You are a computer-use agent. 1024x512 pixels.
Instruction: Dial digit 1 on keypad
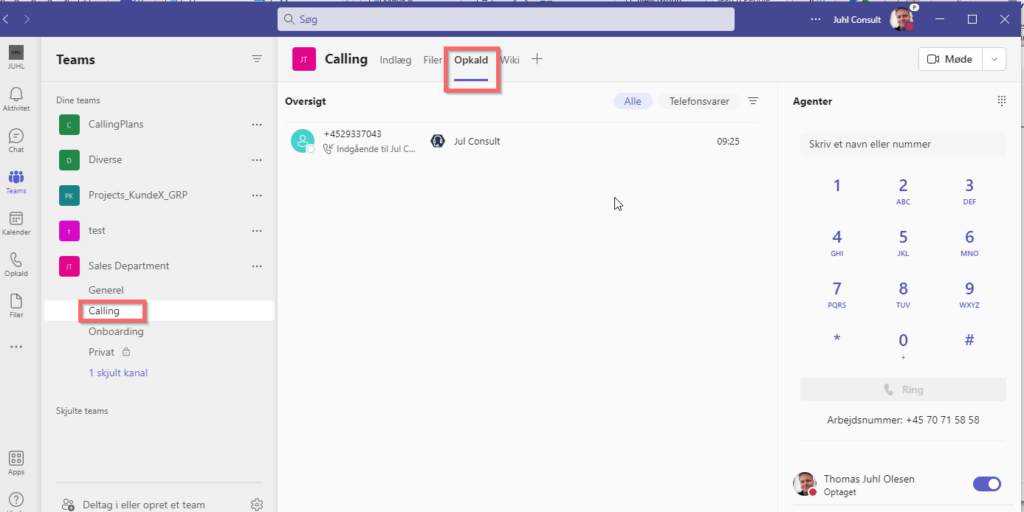coord(837,186)
